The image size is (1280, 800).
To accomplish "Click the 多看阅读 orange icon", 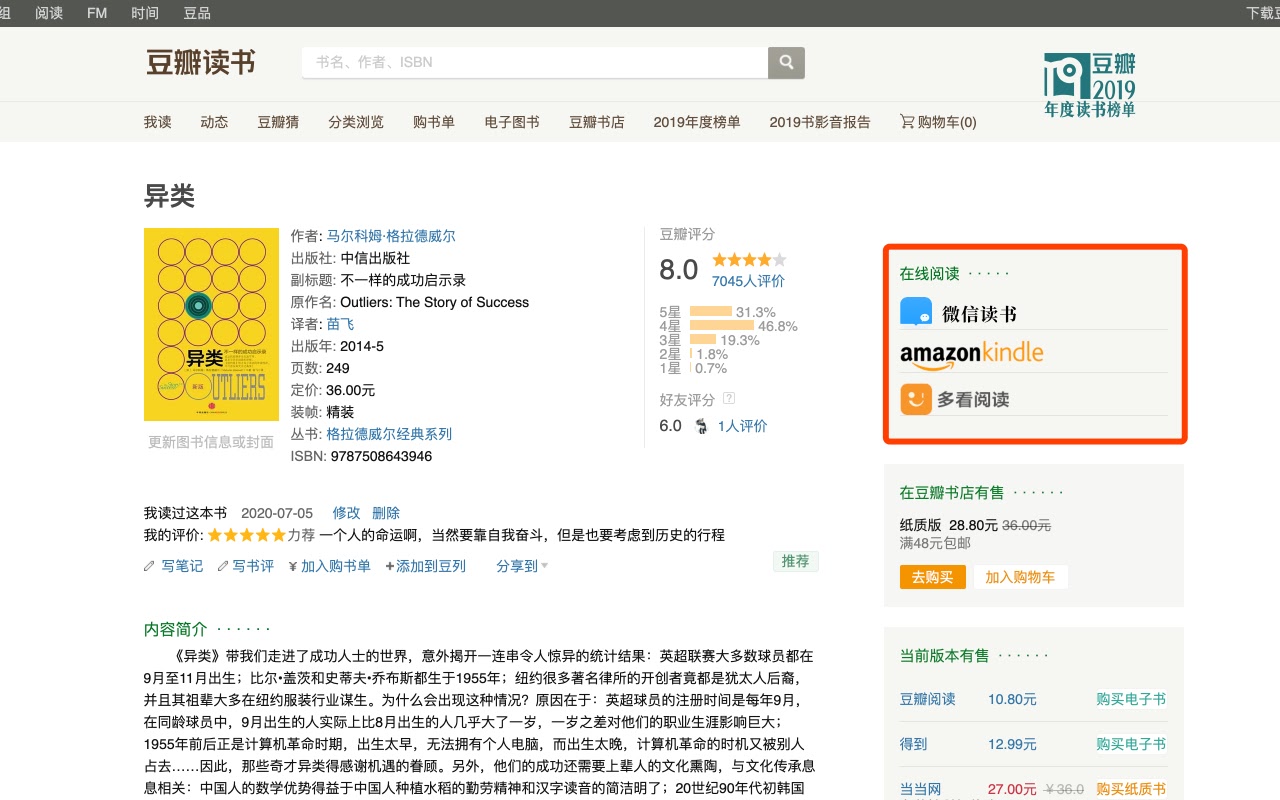I will tap(916, 399).
